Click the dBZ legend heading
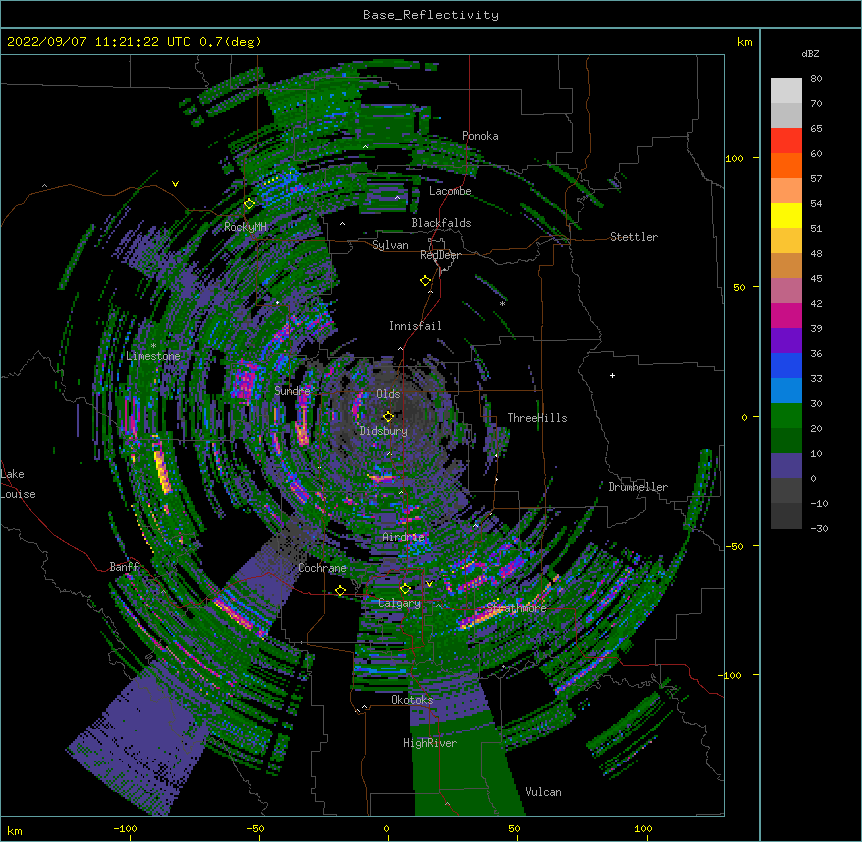862x842 pixels. coord(810,53)
